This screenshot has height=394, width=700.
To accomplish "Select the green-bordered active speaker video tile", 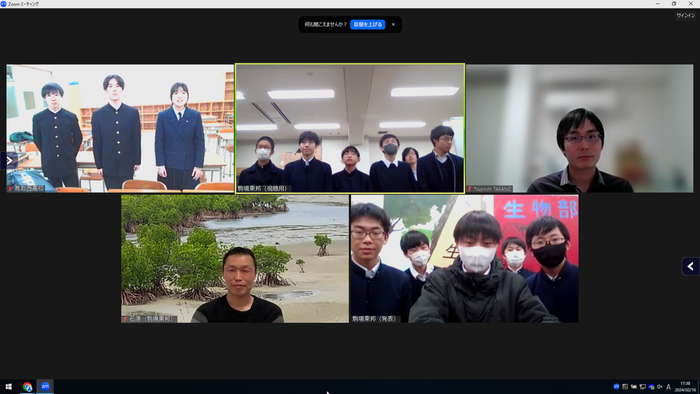I will 350,129.
